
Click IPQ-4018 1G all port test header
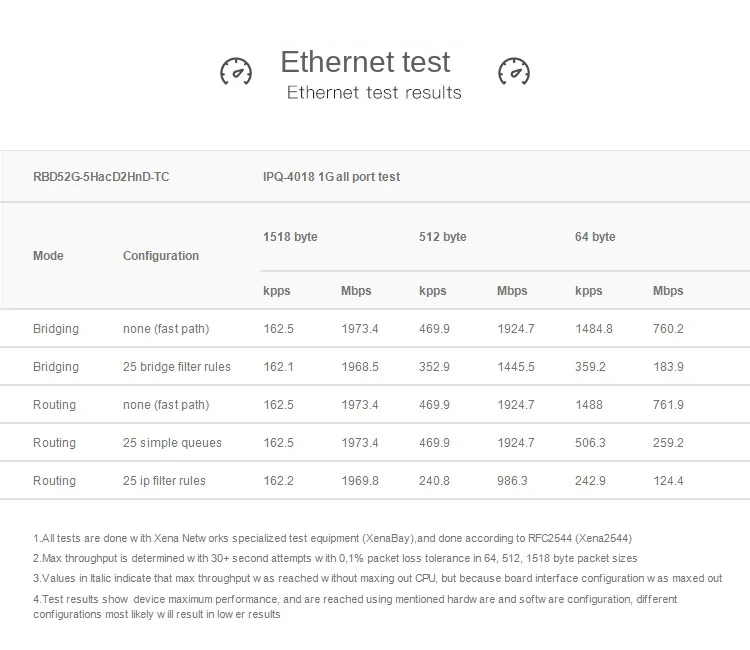pyautogui.click(x=331, y=177)
